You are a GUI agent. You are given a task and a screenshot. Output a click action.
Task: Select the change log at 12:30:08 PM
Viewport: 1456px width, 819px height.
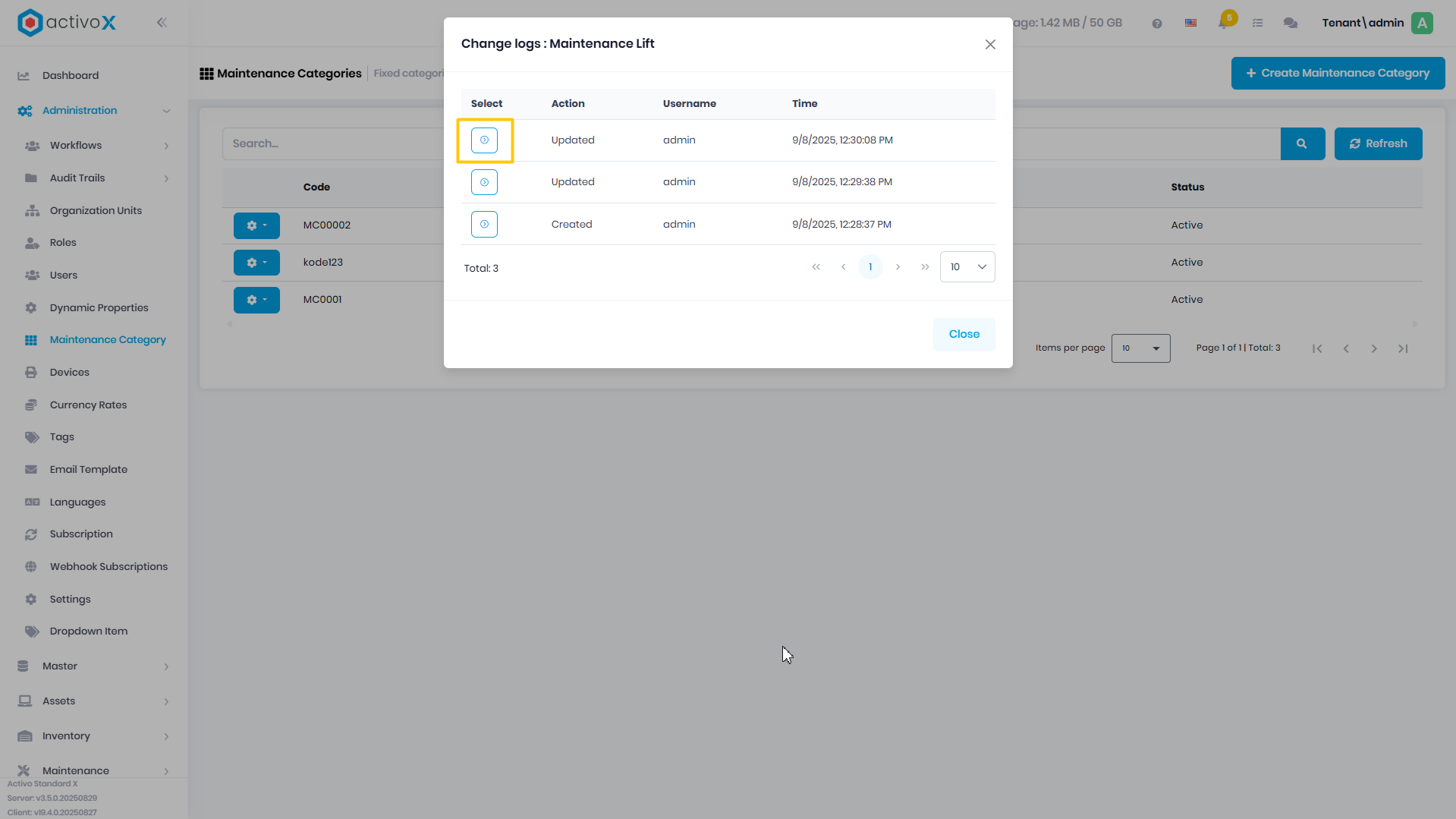[x=484, y=140]
